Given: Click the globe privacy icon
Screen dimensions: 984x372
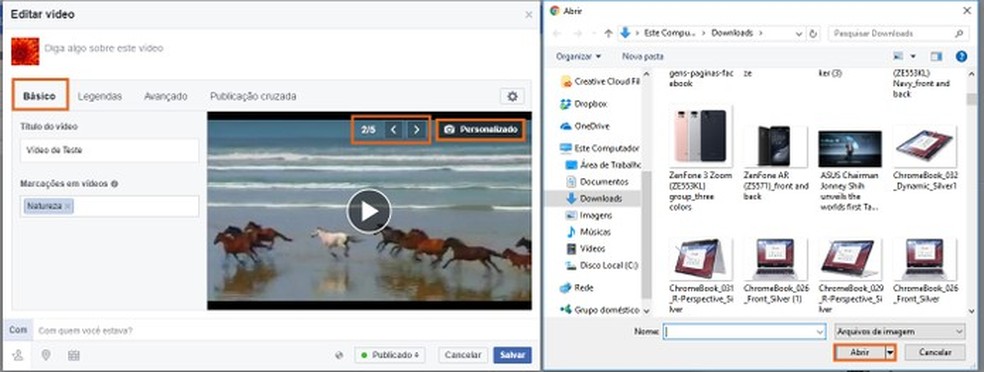Looking at the screenshot, I should (x=340, y=355).
